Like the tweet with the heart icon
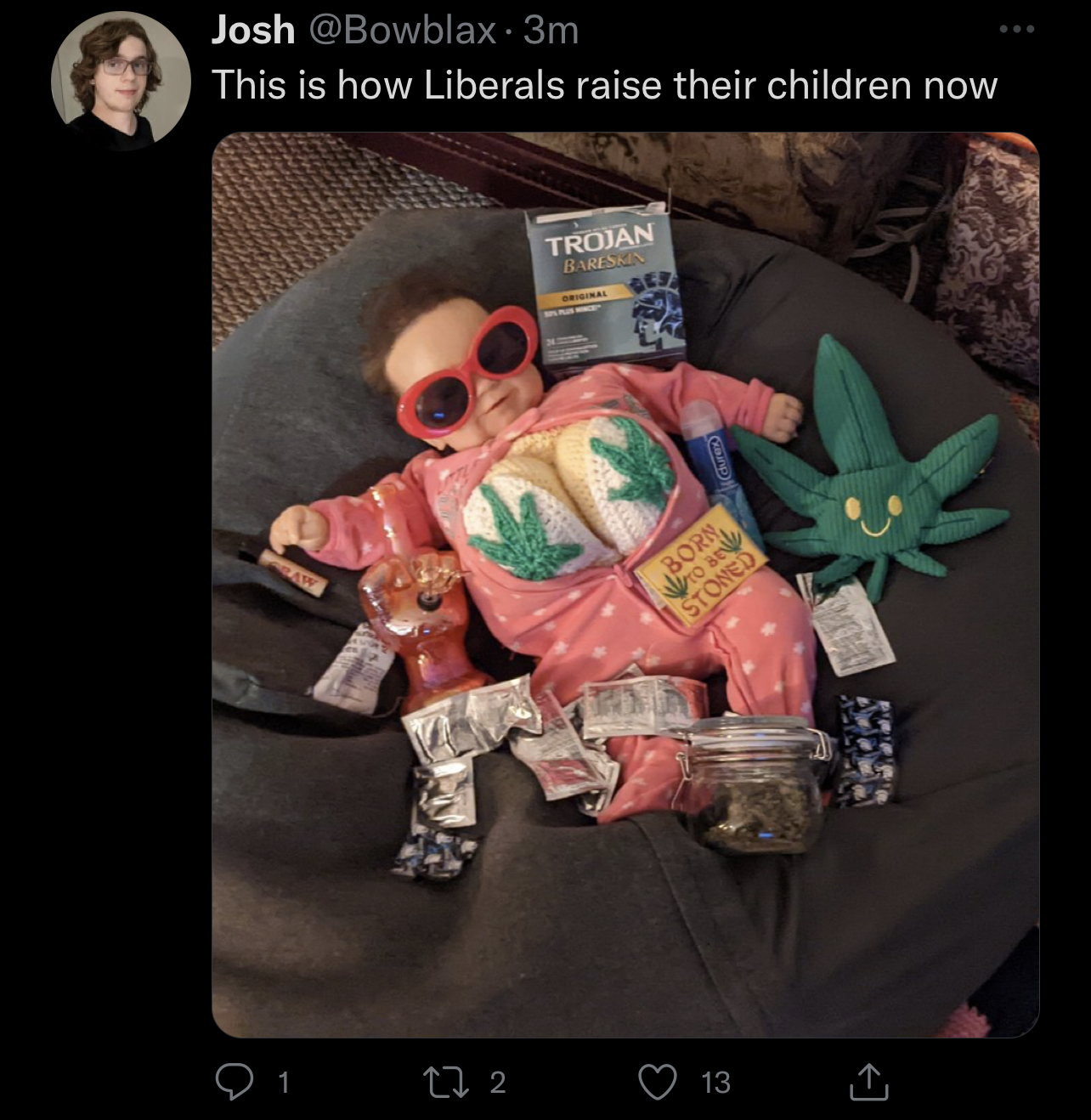 click(x=658, y=1082)
